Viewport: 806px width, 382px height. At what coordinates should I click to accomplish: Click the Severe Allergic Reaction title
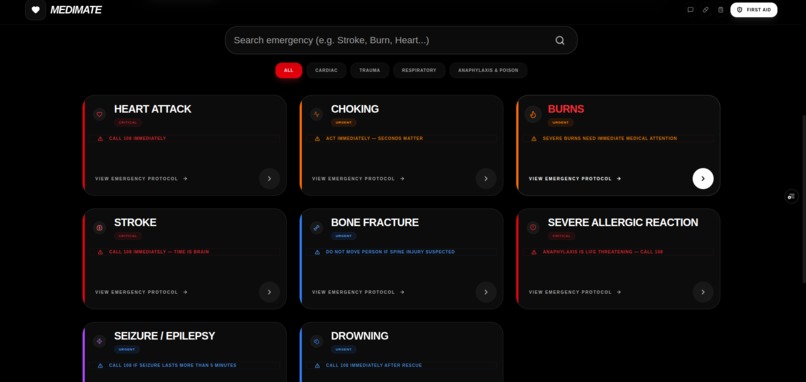(623, 223)
